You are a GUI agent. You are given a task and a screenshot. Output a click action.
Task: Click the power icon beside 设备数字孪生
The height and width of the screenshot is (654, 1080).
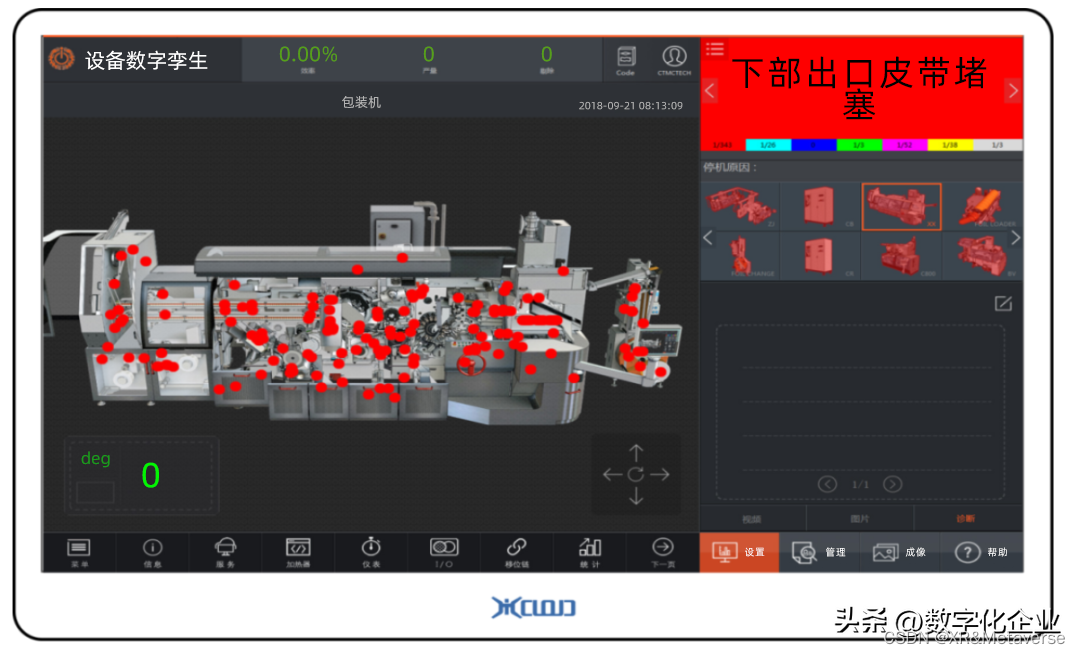pos(62,59)
